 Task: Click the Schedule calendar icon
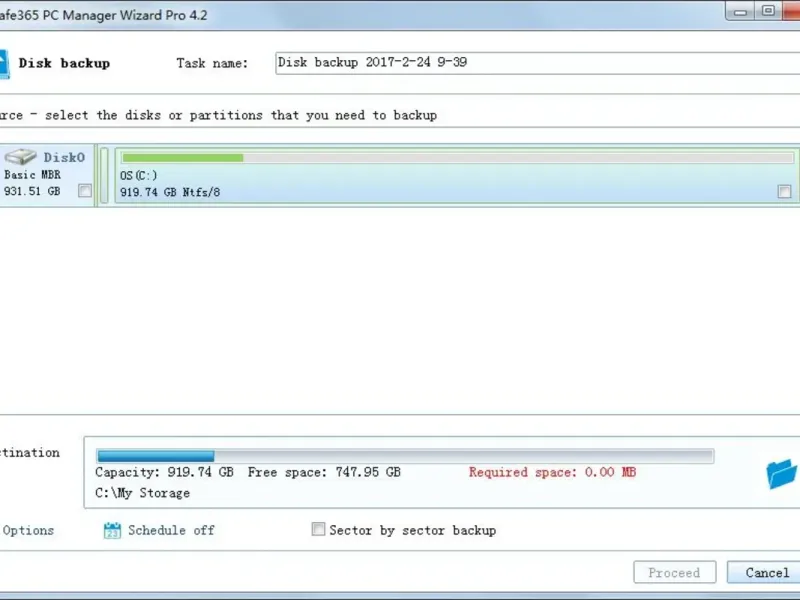(x=112, y=531)
